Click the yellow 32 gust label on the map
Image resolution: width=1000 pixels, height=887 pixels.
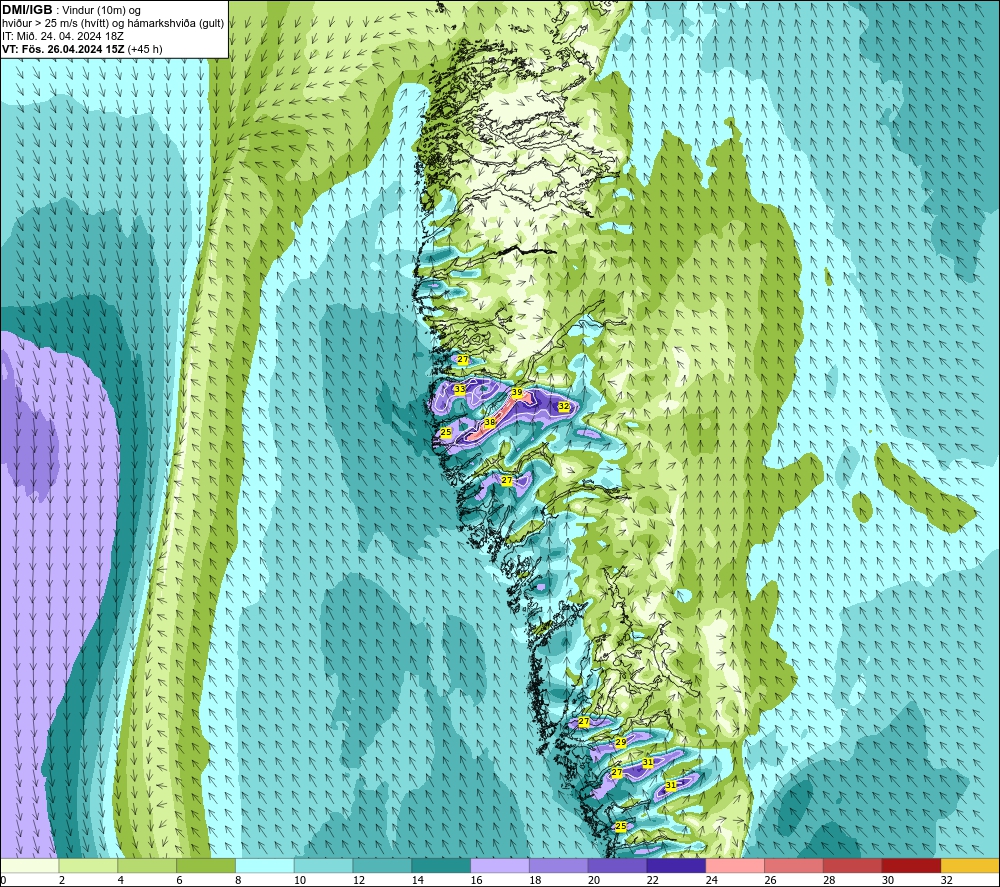[564, 406]
